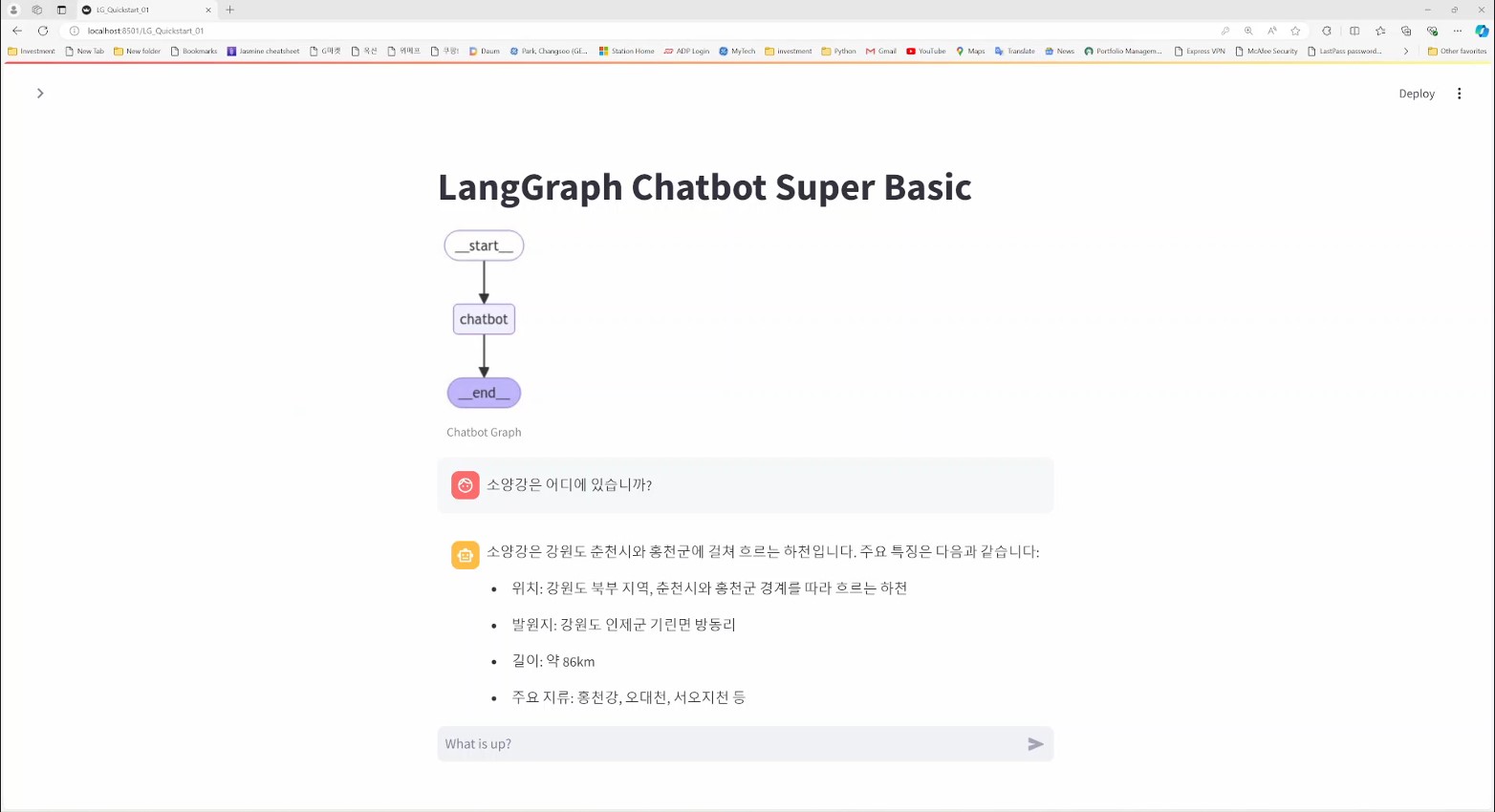Open the Other favorites folder
The height and width of the screenshot is (812, 1495).
pos(1458,52)
